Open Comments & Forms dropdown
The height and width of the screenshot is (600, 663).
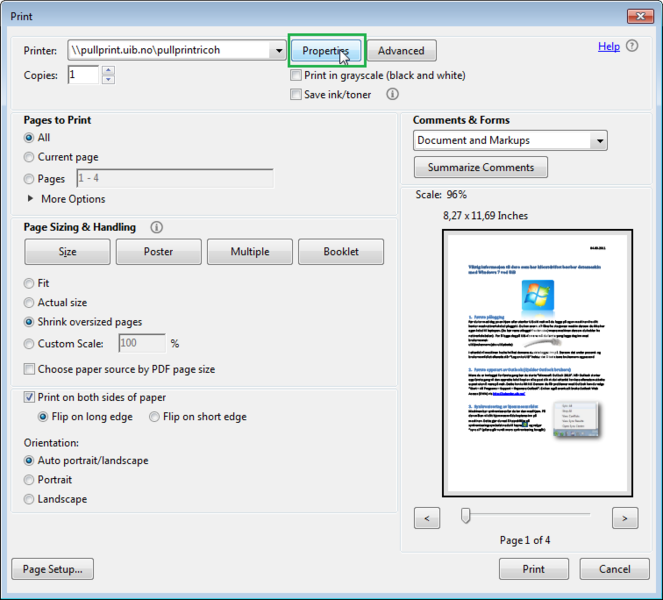tap(600, 140)
